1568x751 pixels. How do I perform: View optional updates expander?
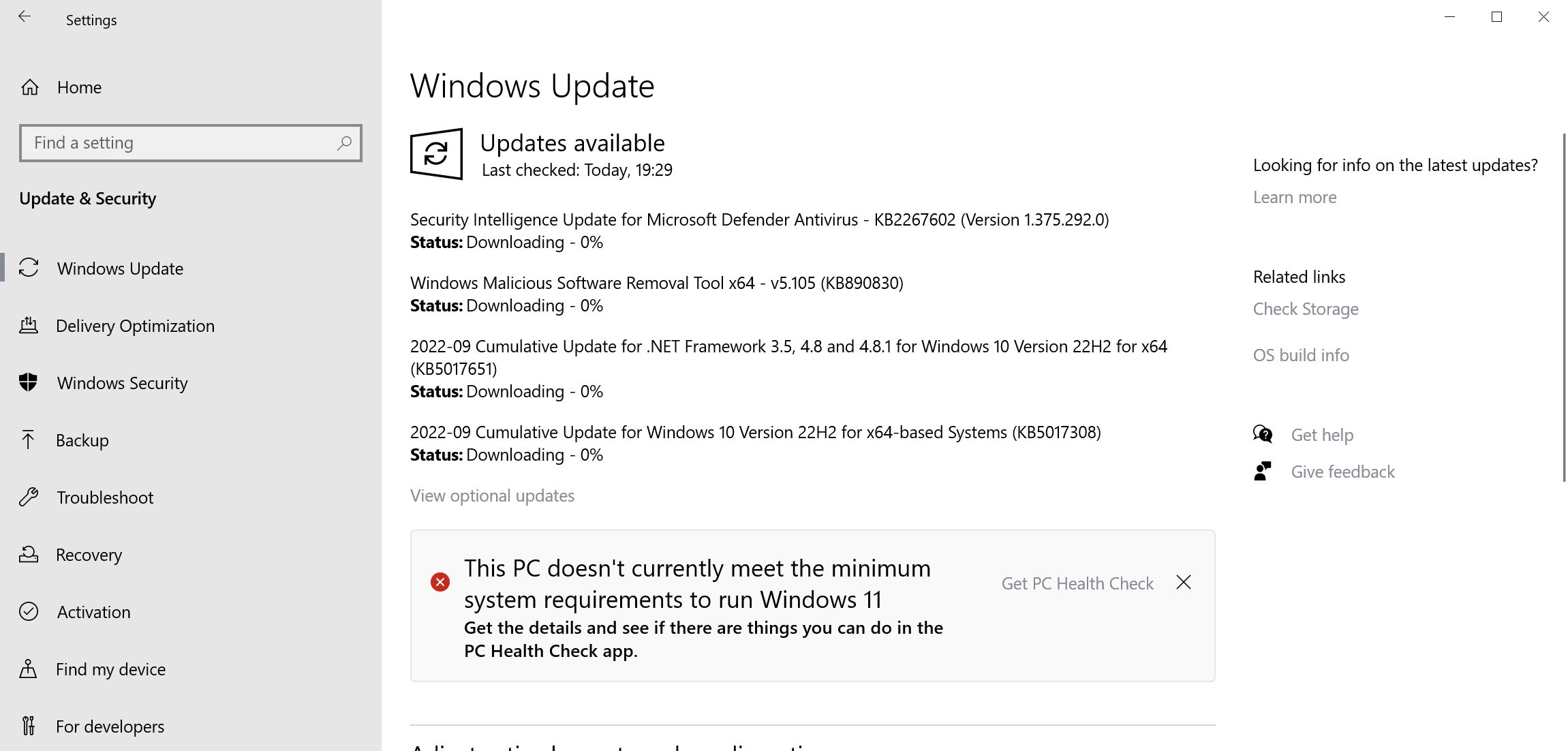click(x=493, y=495)
